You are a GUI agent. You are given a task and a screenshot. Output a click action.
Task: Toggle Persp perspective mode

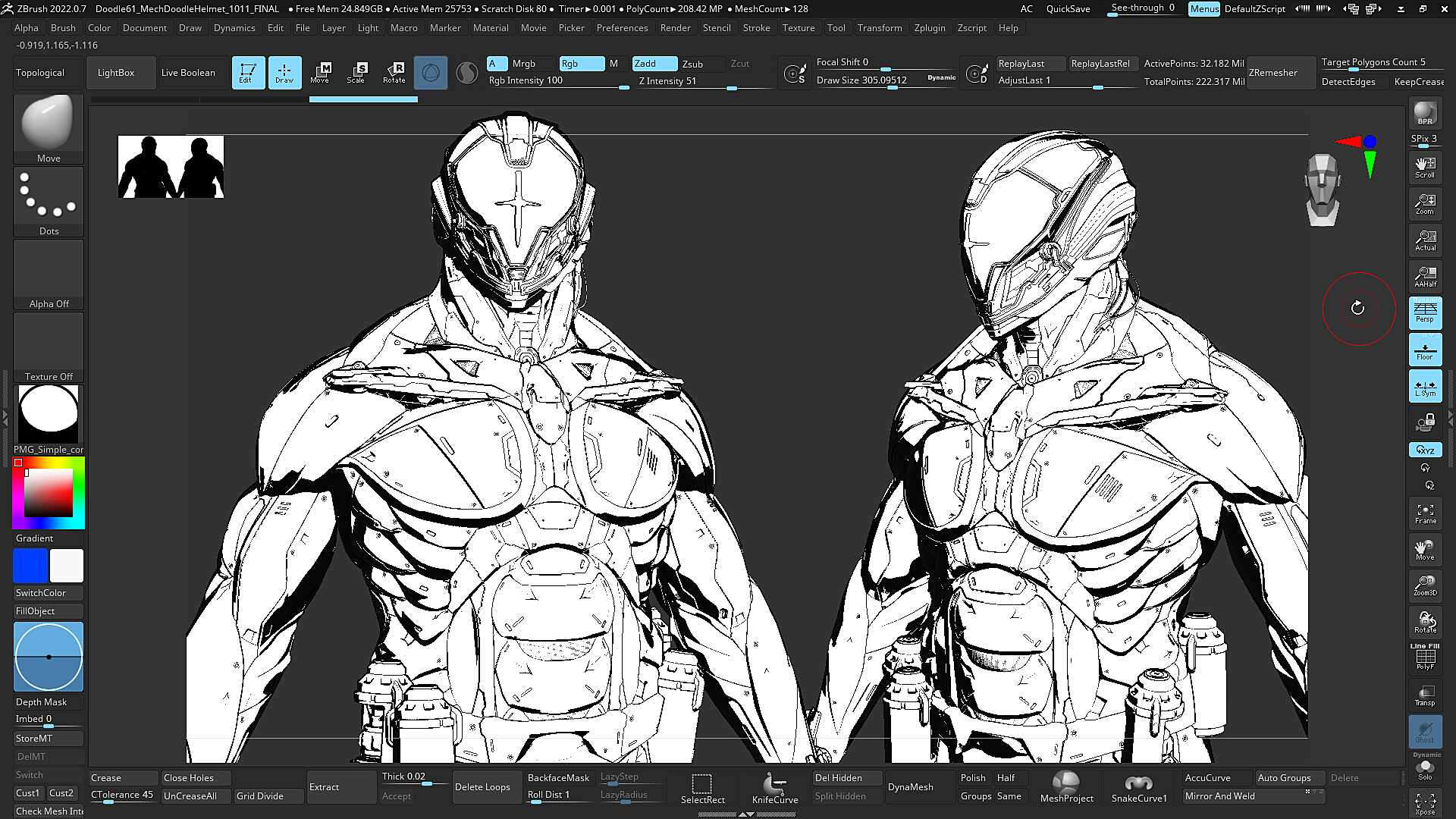pos(1425,312)
